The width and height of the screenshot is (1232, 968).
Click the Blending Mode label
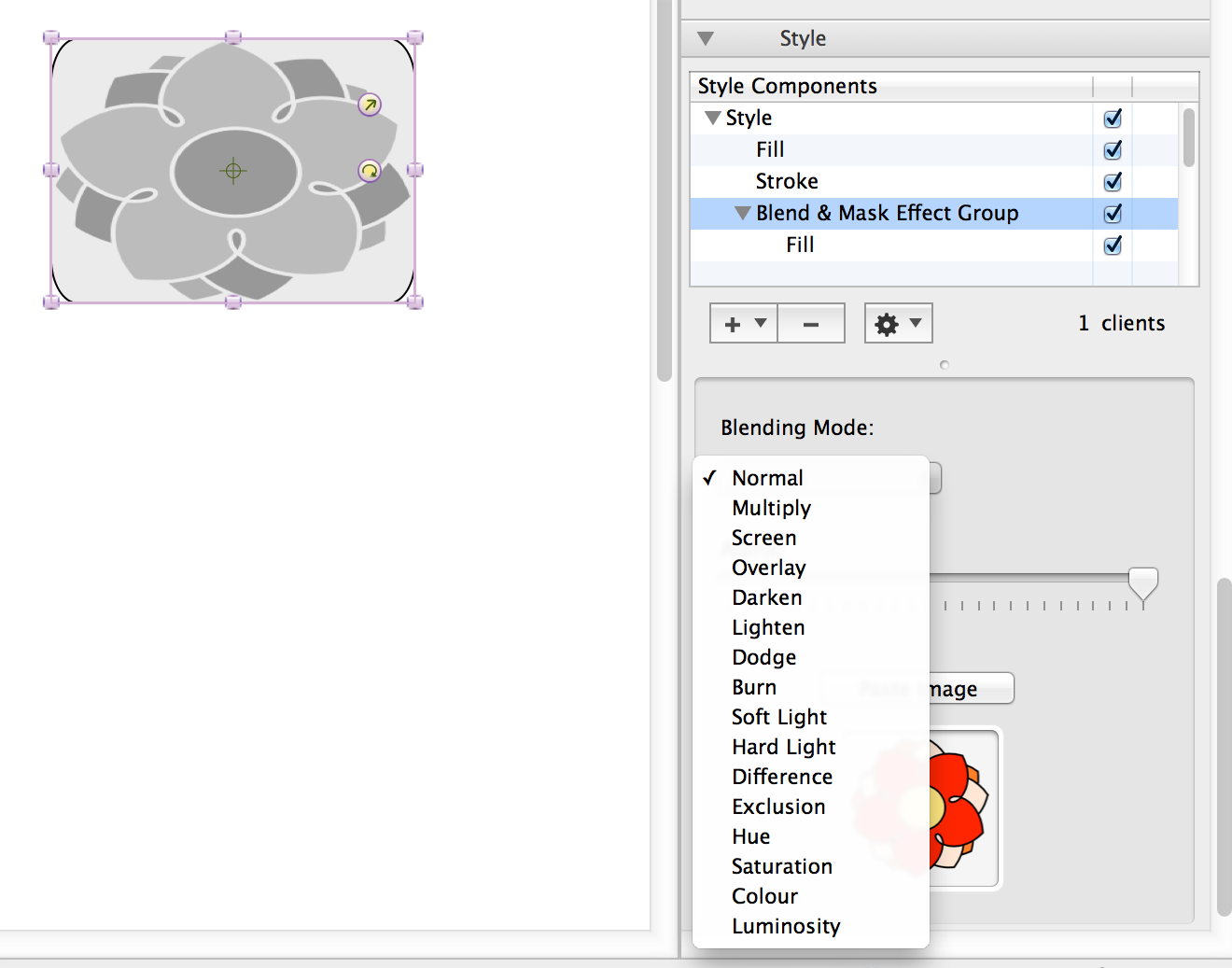(x=797, y=428)
